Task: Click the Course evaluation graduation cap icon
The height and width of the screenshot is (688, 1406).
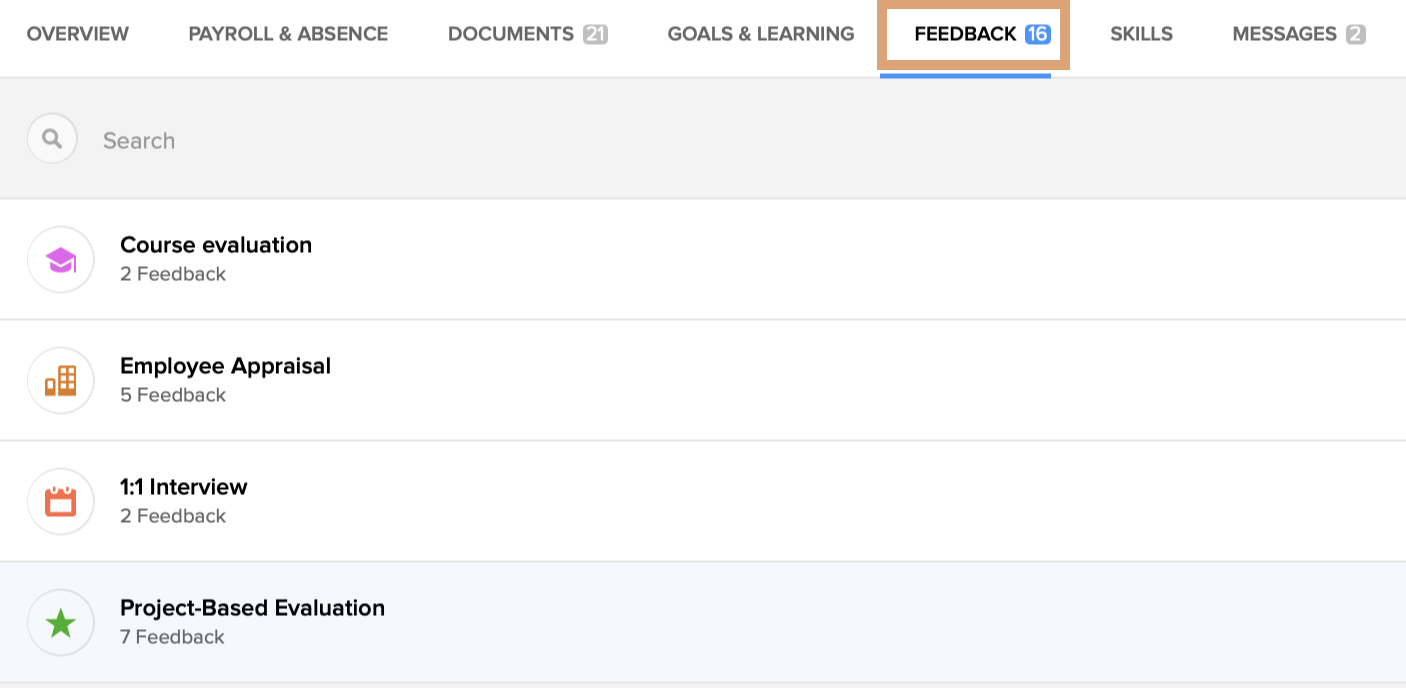Action: [61, 260]
